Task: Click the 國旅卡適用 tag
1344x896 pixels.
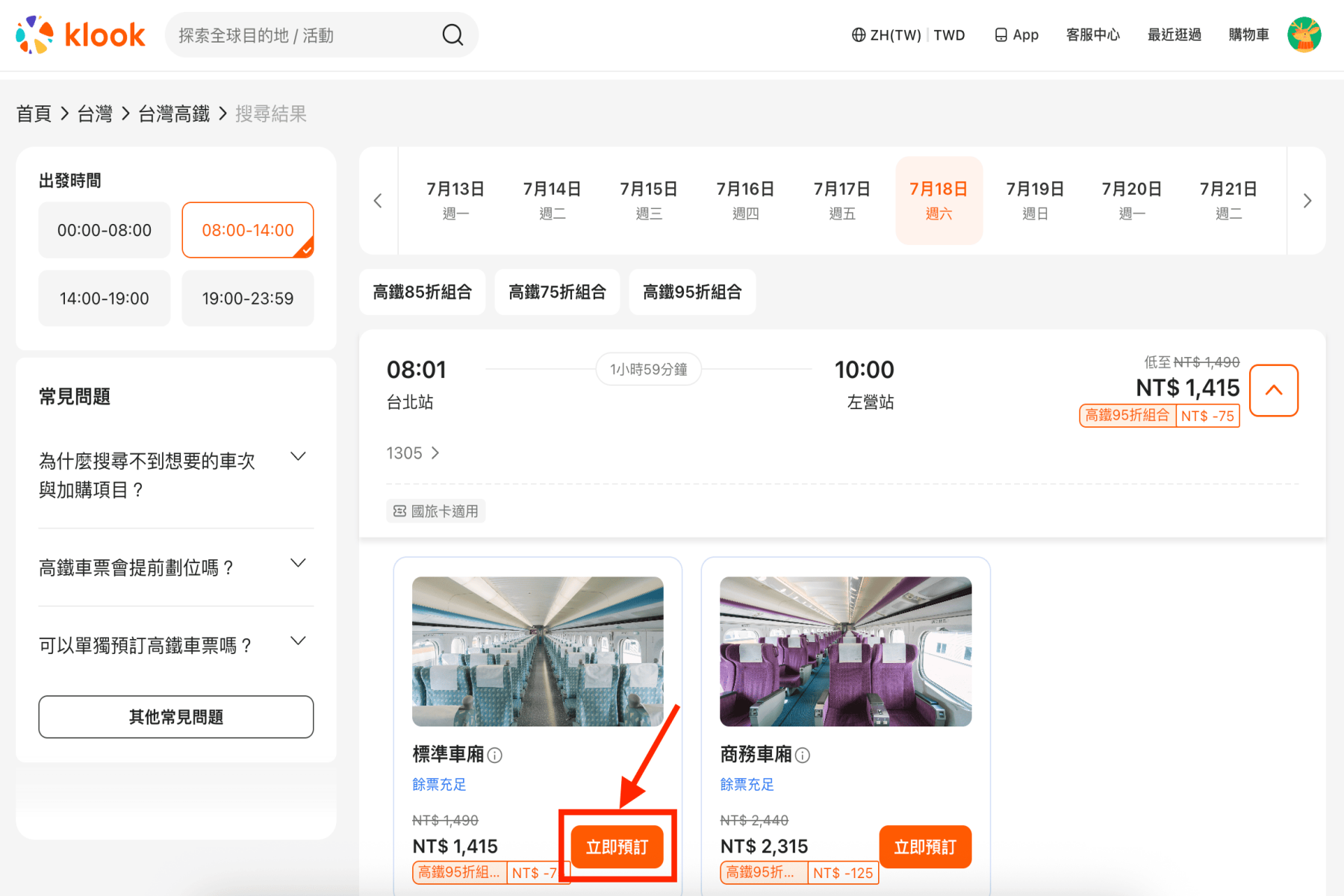Action: [436, 511]
